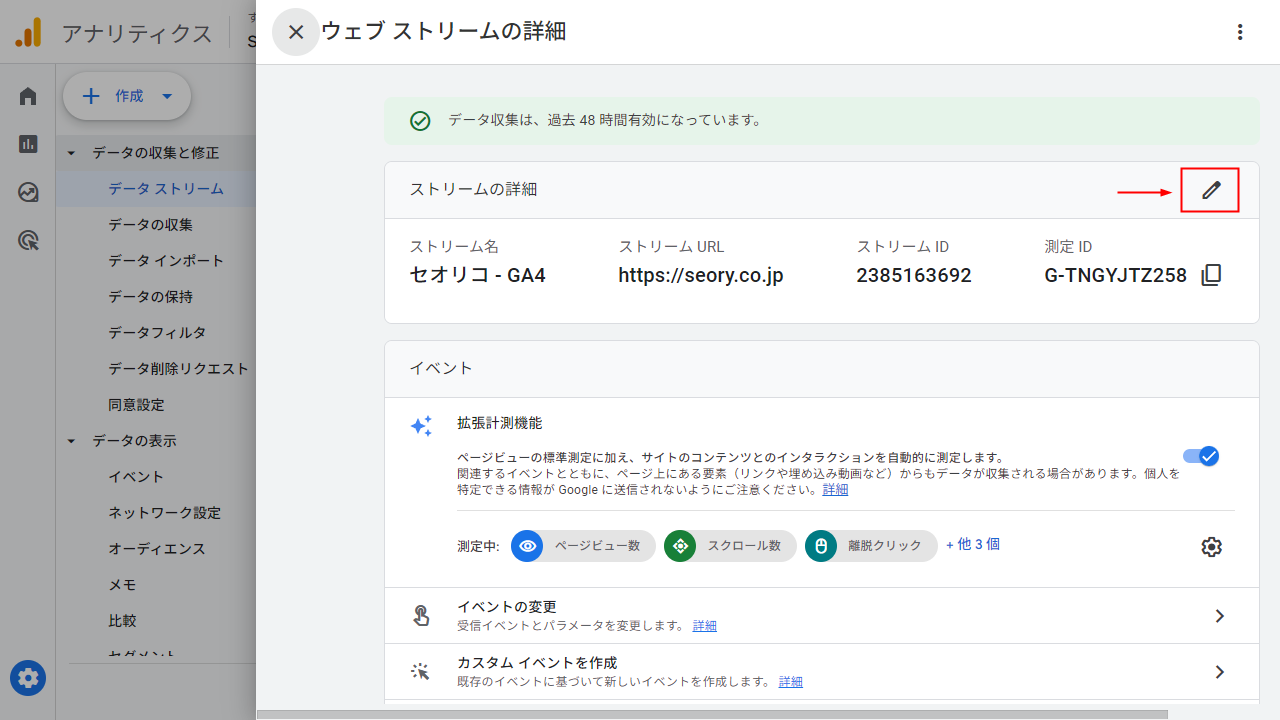Click the +他3個 link to show more measurements
Viewport: 1280px width, 720px height.
972,544
